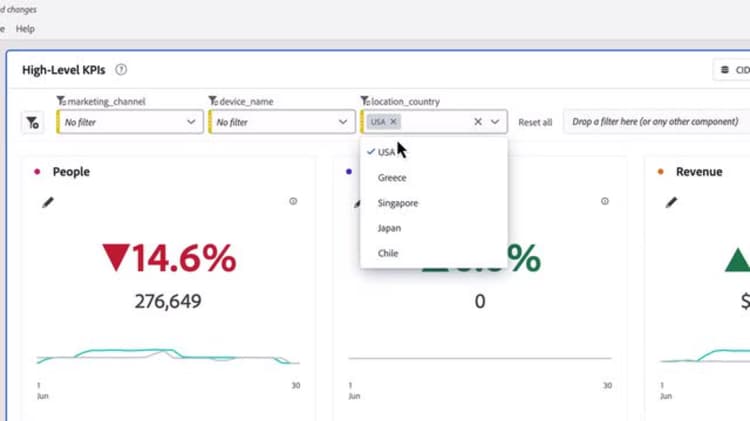The image size is (750, 421).
Task: Edit the Revenue visualization with pencil icon
Action: tap(672, 202)
